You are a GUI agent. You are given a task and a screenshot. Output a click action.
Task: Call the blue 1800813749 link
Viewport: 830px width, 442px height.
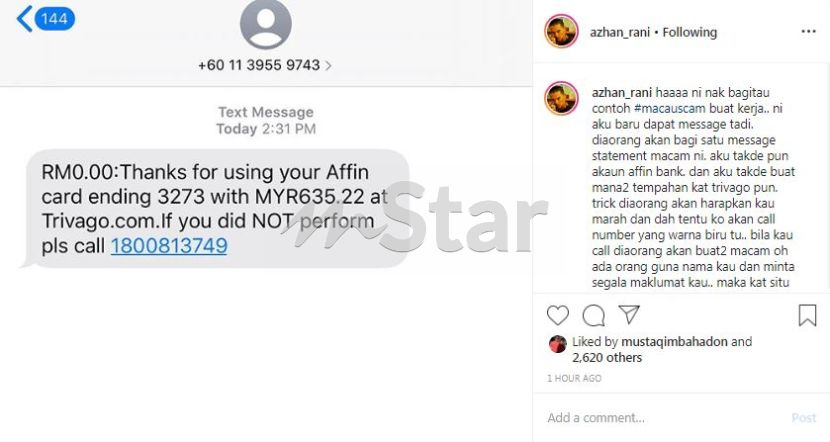(169, 246)
